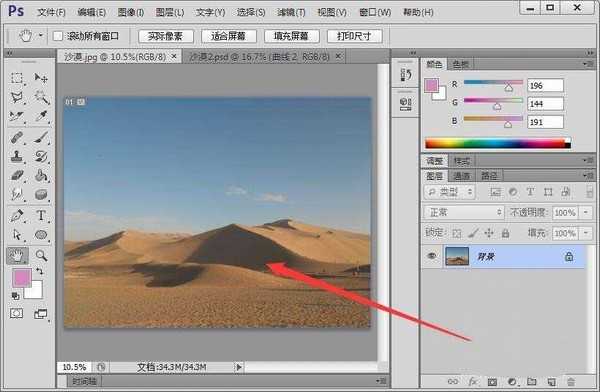Expand the left toolbox double arrow
The image size is (600, 392).
click(x=9, y=53)
